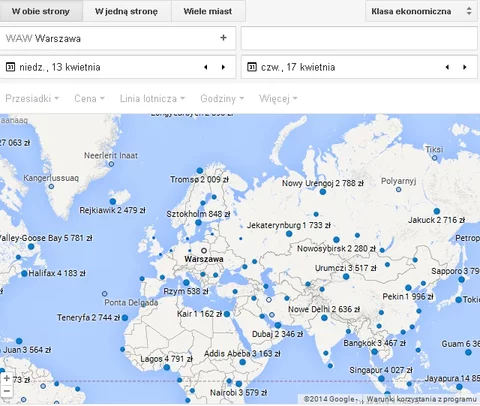Click the Polyarnyj hollow marker
This screenshot has height=406, width=480.
pyautogui.click(x=398, y=189)
